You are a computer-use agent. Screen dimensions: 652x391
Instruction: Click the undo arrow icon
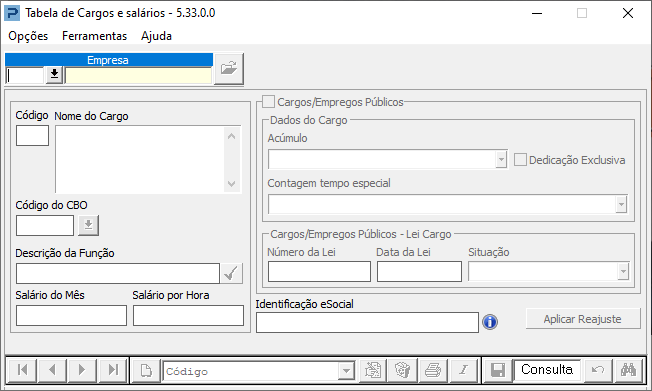click(x=598, y=370)
